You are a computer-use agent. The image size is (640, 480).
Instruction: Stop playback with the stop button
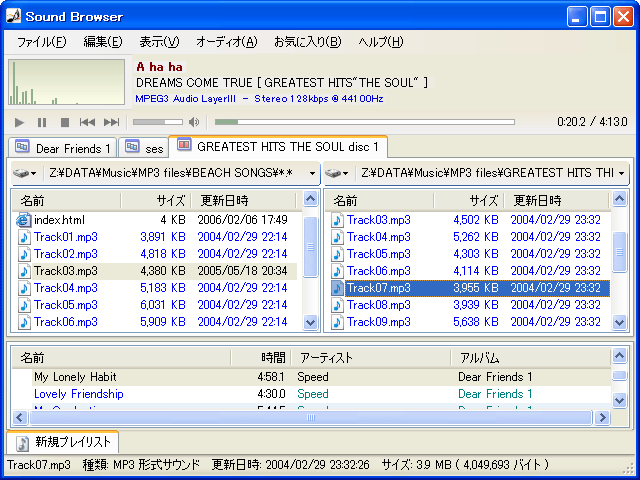click(x=65, y=122)
